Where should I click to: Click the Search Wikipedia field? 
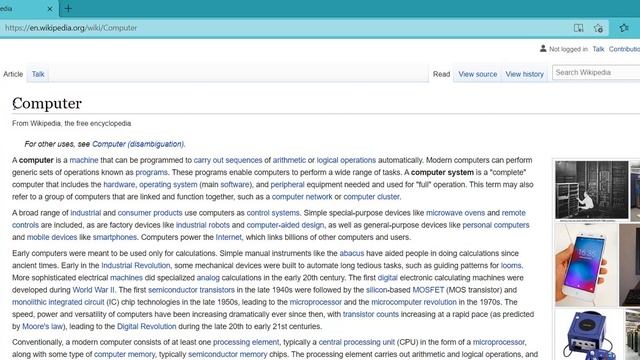pos(596,72)
